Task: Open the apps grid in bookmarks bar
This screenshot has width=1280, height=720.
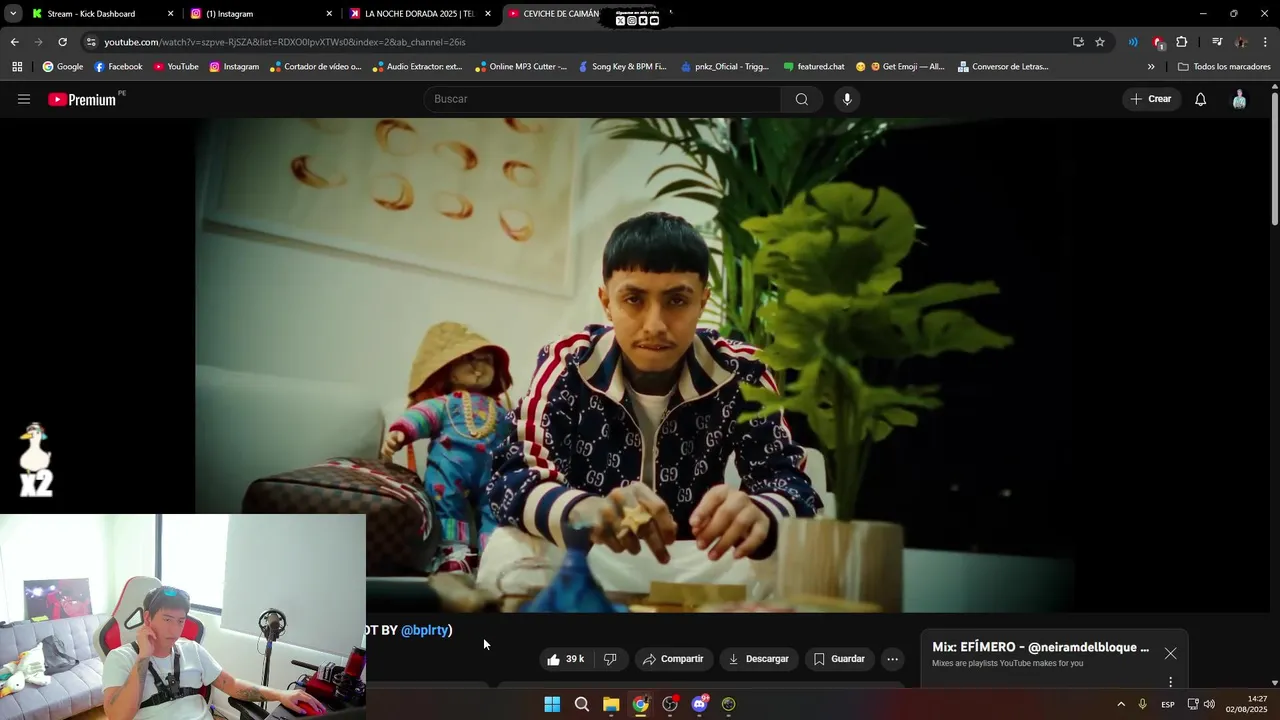Action: click(x=17, y=67)
